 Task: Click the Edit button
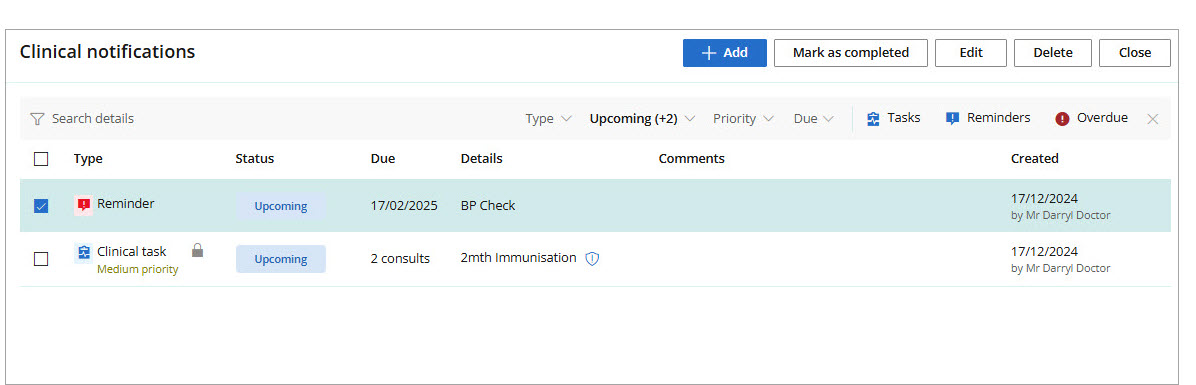[971, 53]
